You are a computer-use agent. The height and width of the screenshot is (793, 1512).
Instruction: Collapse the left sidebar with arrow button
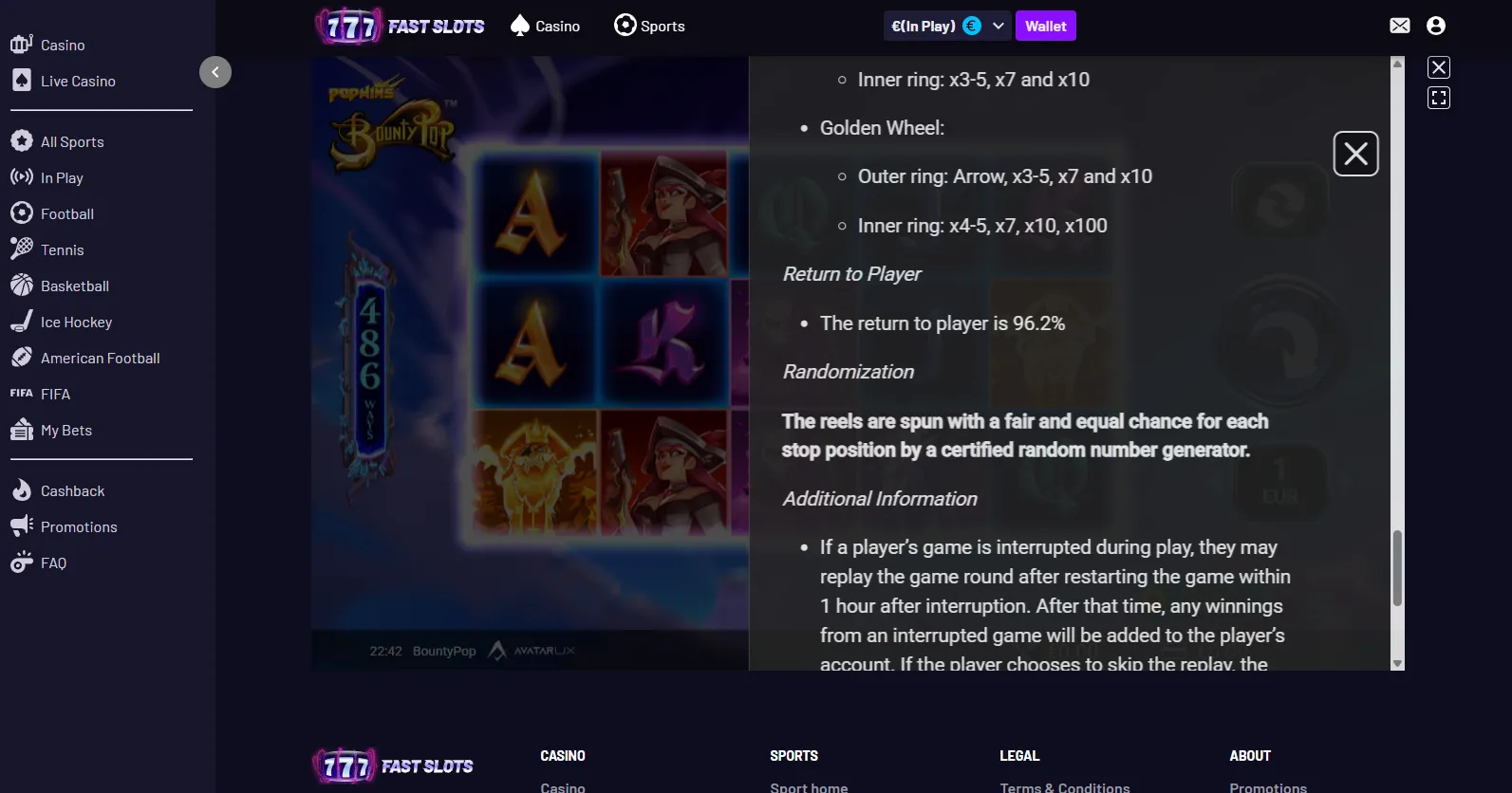(x=215, y=72)
